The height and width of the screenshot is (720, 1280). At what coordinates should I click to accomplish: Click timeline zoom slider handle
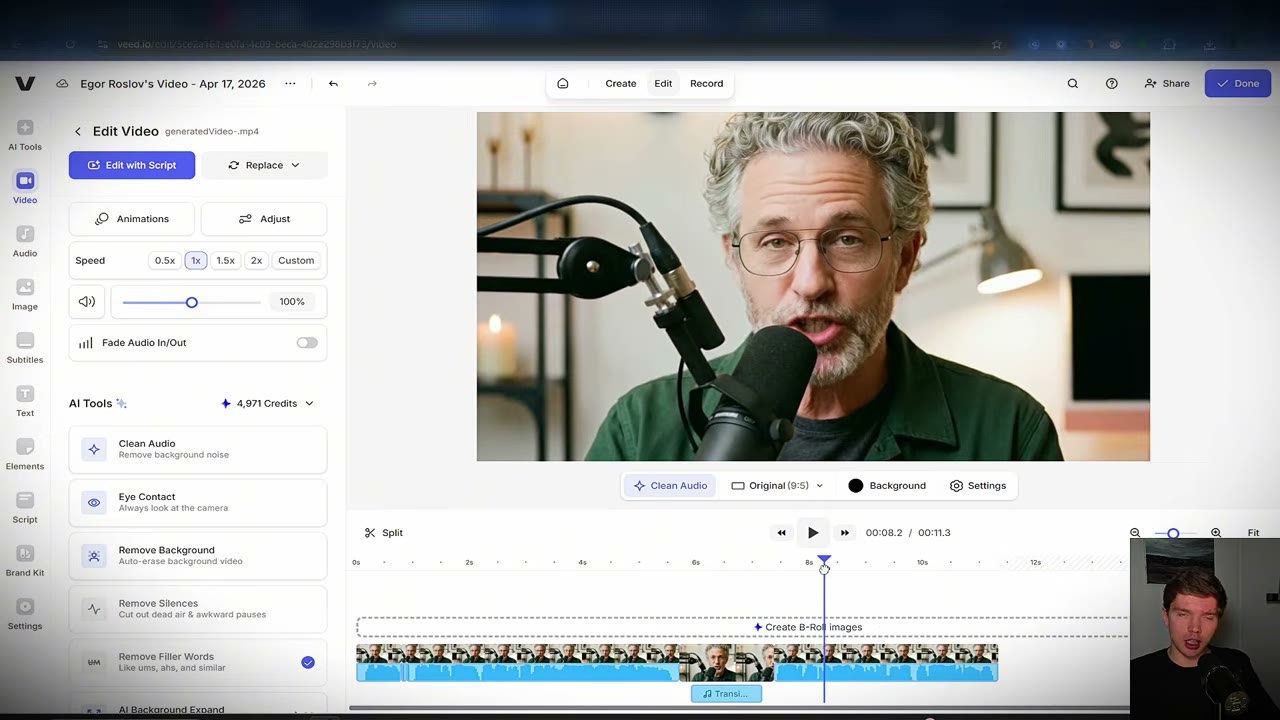1173,533
